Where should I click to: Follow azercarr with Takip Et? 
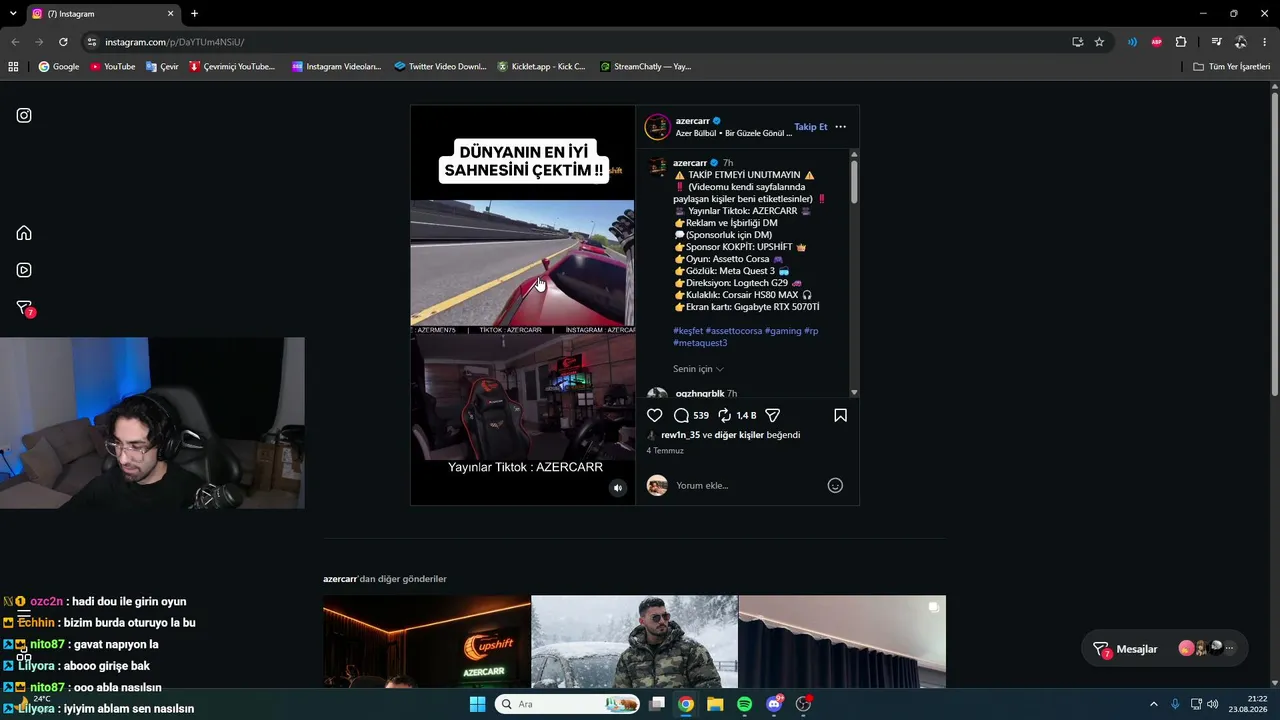pyautogui.click(x=811, y=127)
